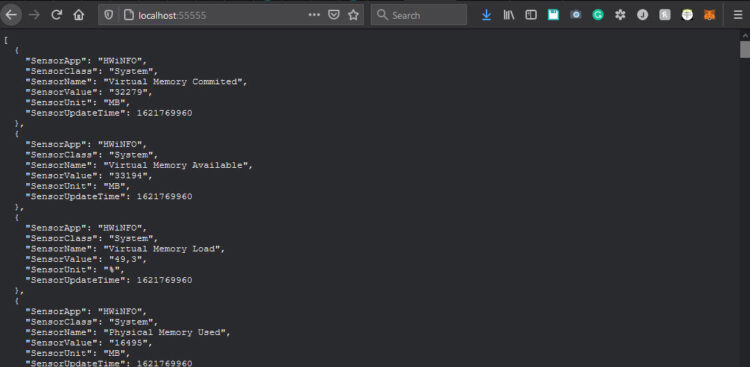Reload the localhost page
The image size is (750, 367).
click(56, 15)
